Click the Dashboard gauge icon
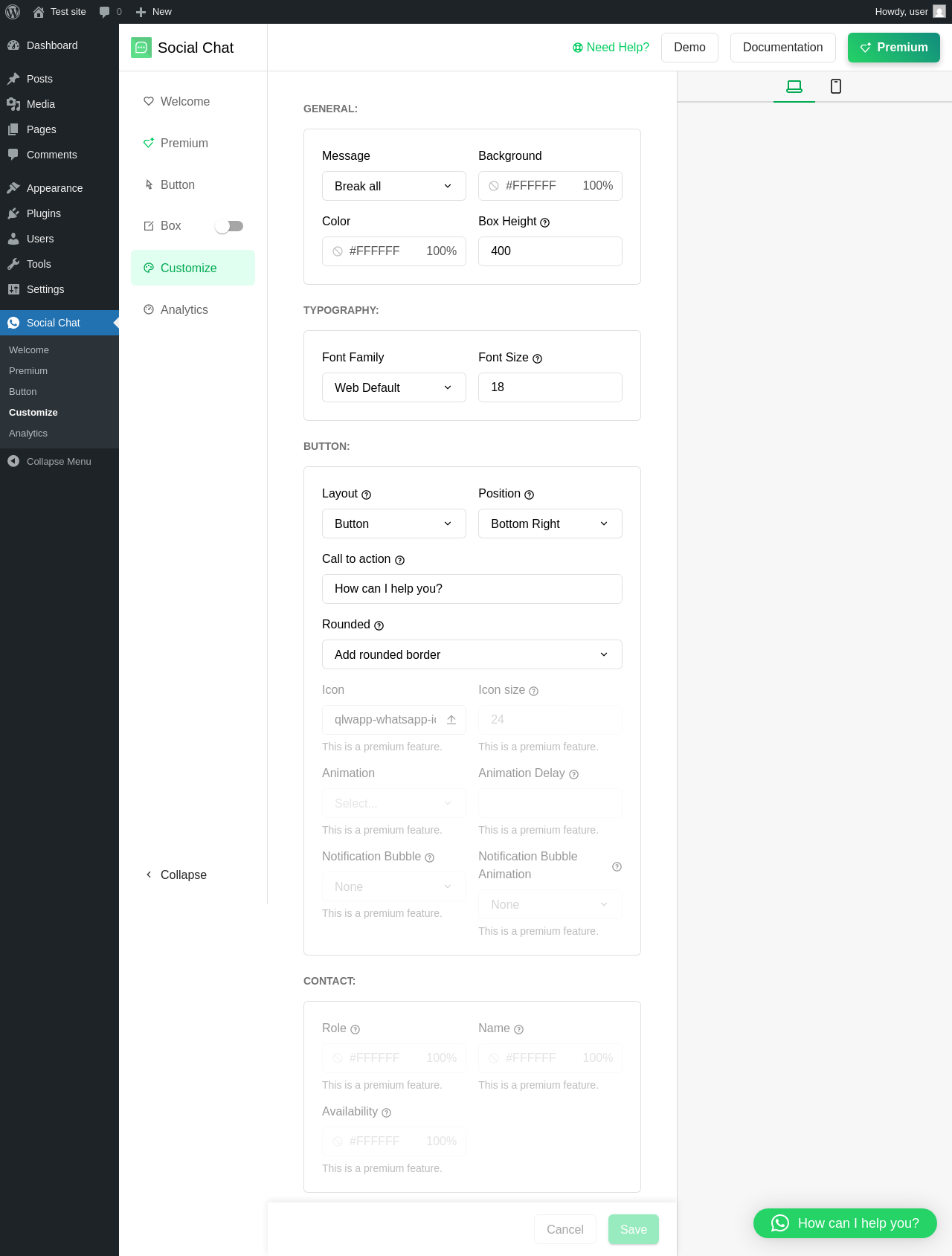This screenshot has height=1256, width=952. (13, 45)
